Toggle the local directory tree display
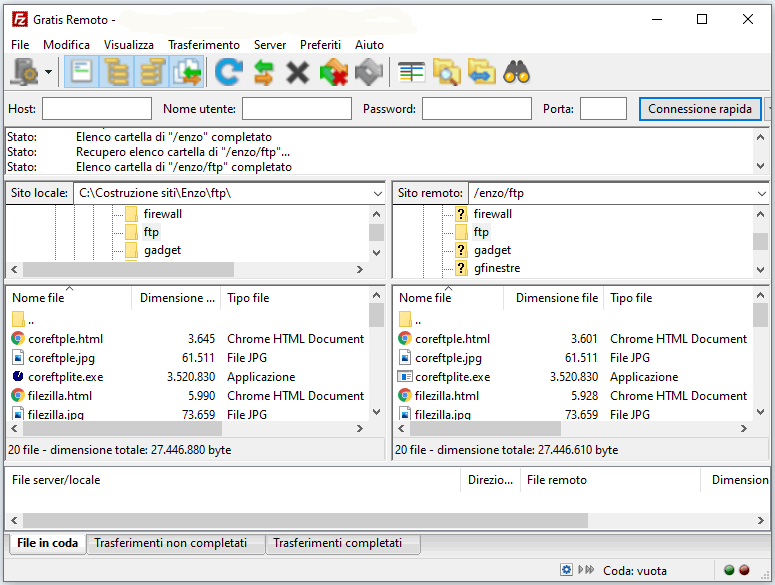 click(x=117, y=72)
